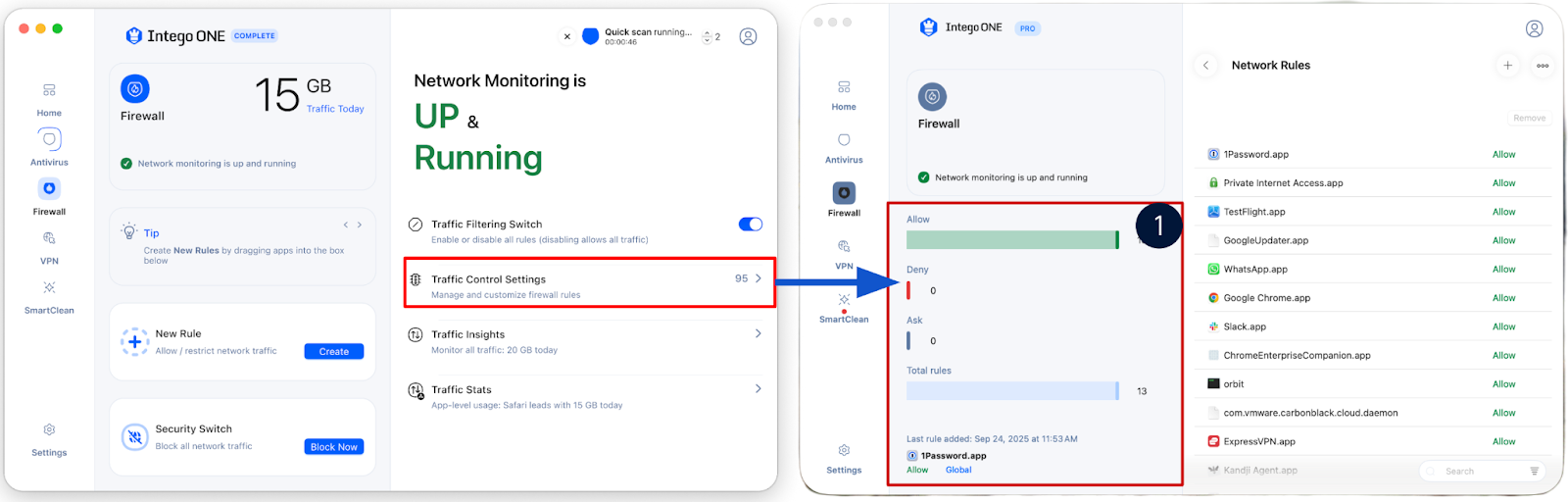Open SmartClean in right window sidebar

(844, 308)
